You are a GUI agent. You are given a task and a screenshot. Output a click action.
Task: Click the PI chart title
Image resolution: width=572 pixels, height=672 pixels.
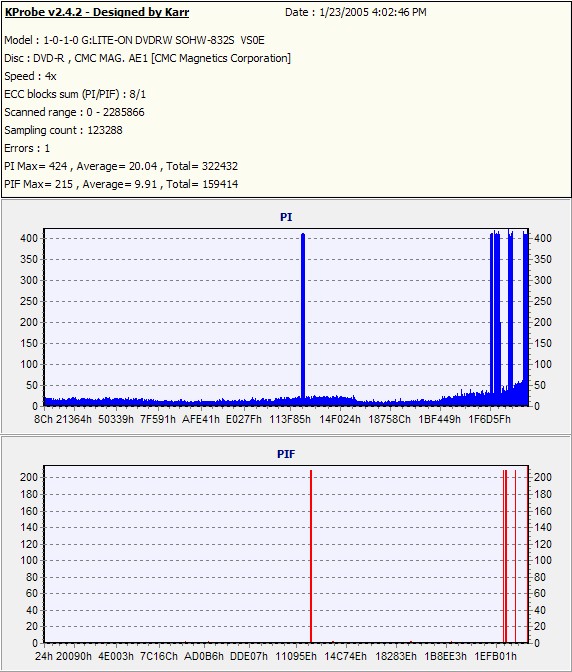[x=286, y=217]
